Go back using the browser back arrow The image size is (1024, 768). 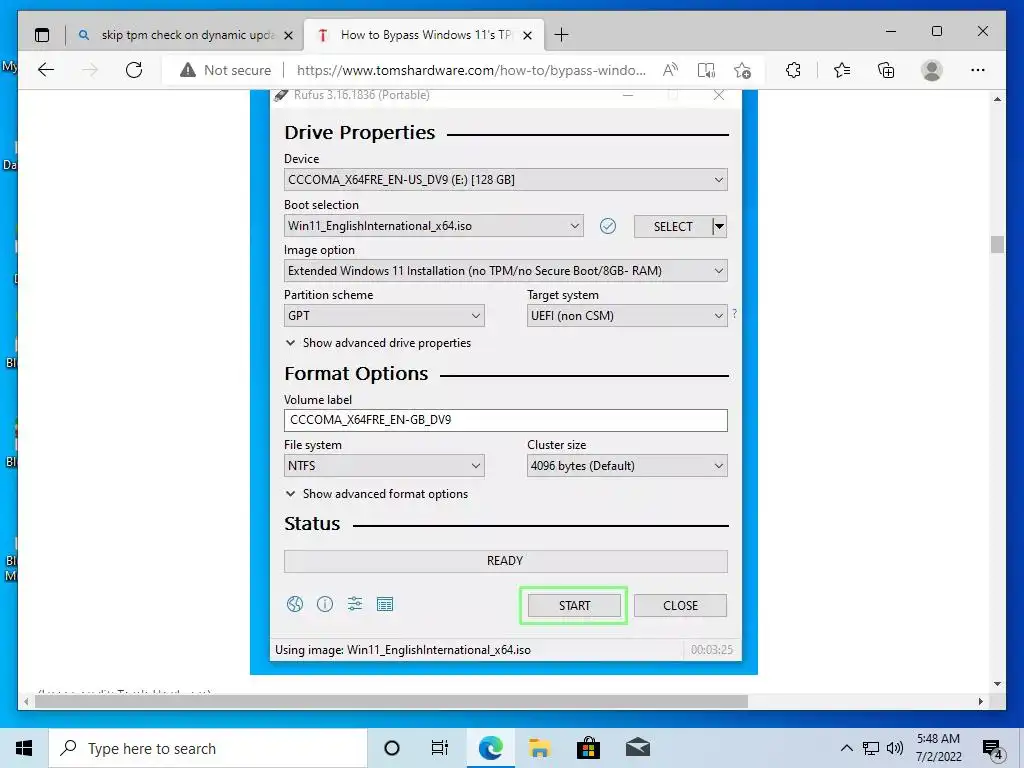click(x=46, y=70)
